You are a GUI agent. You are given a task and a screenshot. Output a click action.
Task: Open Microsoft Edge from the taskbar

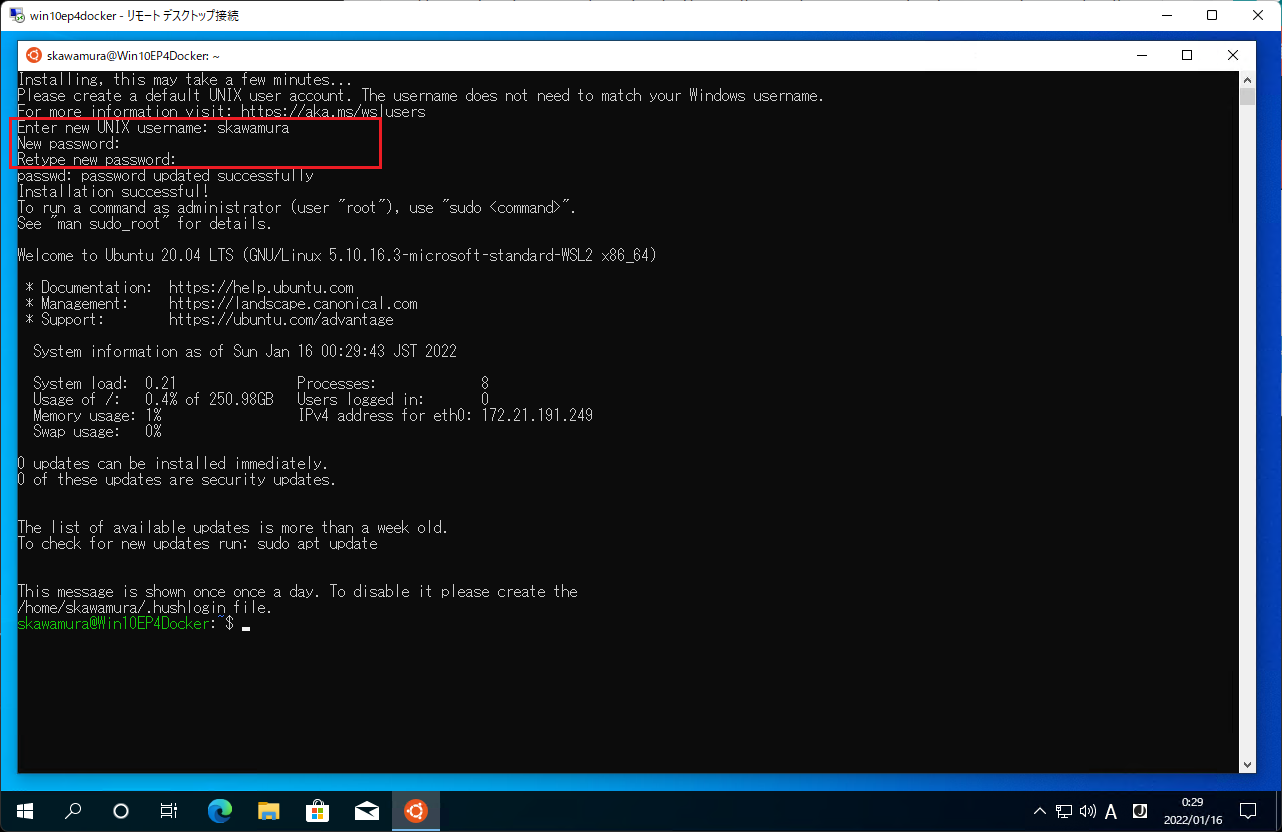tap(218, 811)
